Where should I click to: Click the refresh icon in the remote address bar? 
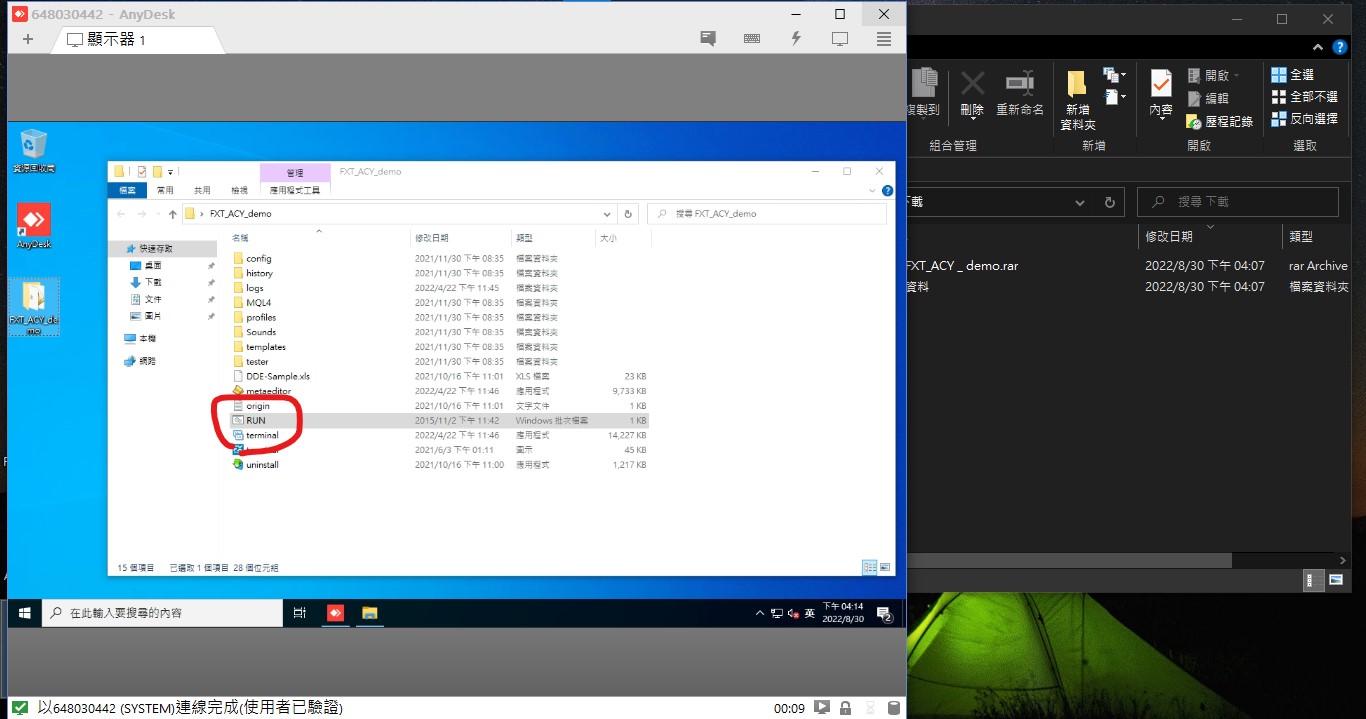[628, 213]
